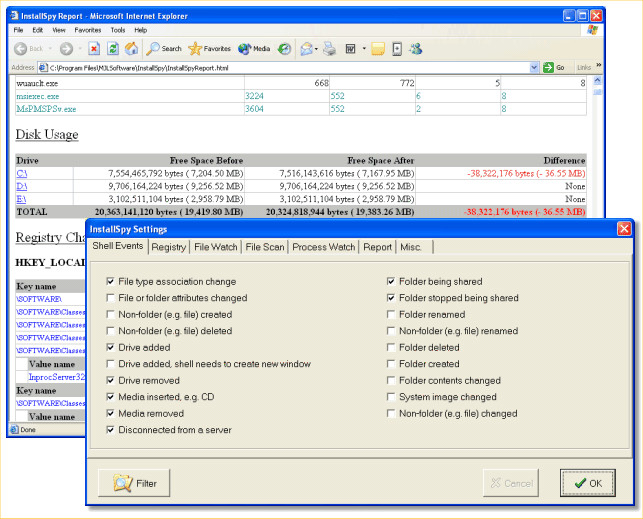
Task: Enable Non-folder (e.g. file) created
Action: 110,314
